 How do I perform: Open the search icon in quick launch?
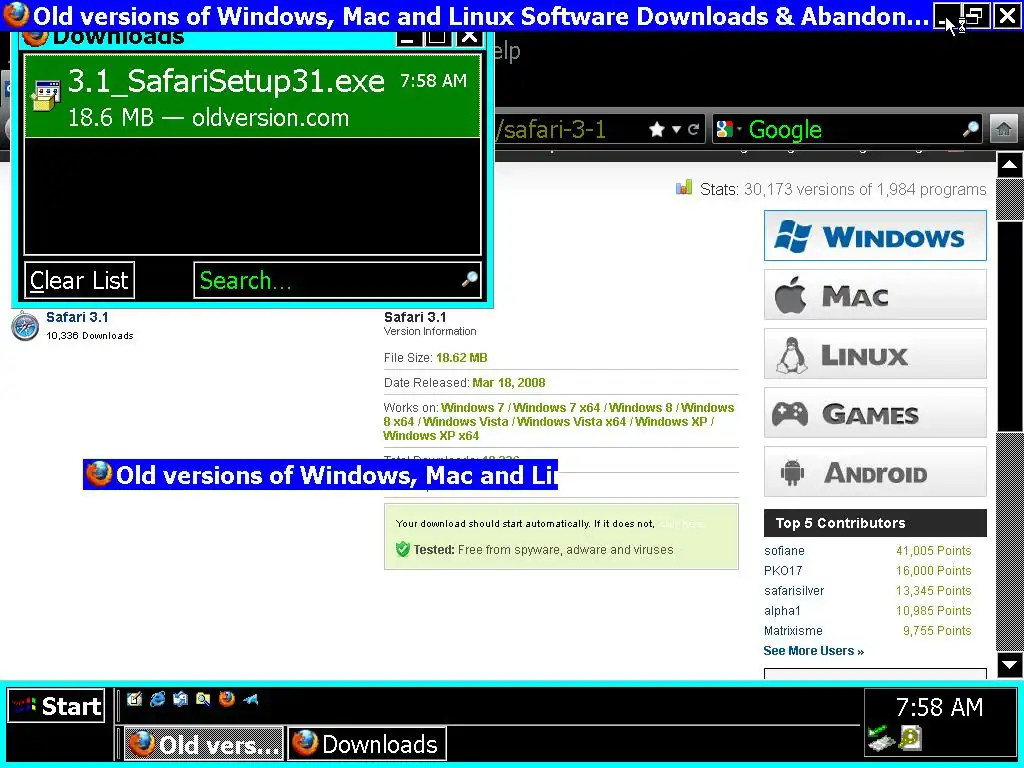click(x=203, y=699)
